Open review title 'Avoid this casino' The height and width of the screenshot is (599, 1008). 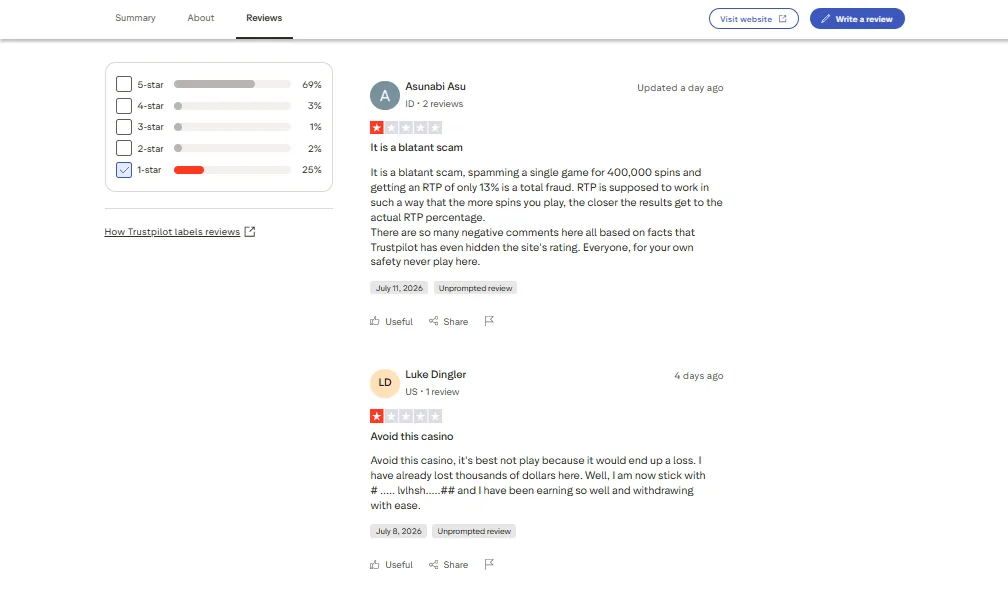coord(412,436)
